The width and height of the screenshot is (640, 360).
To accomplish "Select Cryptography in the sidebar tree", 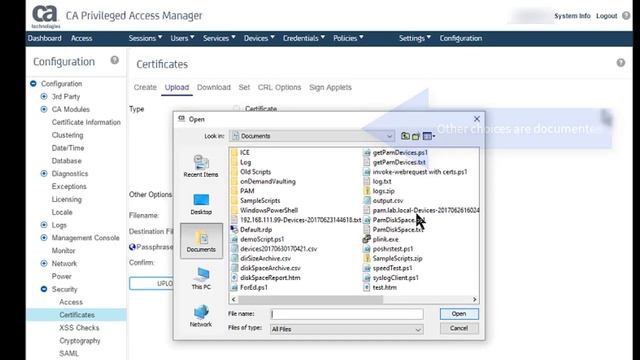I will (x=80, y=340).
